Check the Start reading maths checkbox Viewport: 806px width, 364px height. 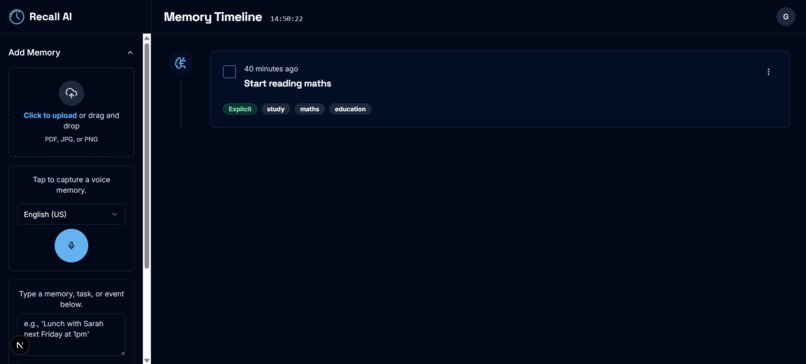coord(229,72)
